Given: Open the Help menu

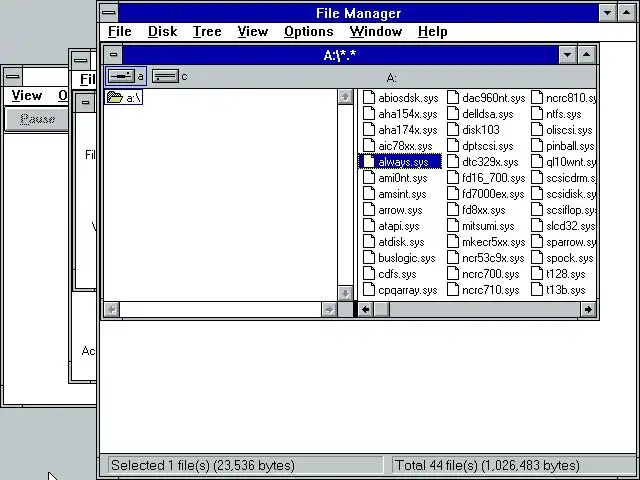Looking at the screenshot, I should (432, 31).
